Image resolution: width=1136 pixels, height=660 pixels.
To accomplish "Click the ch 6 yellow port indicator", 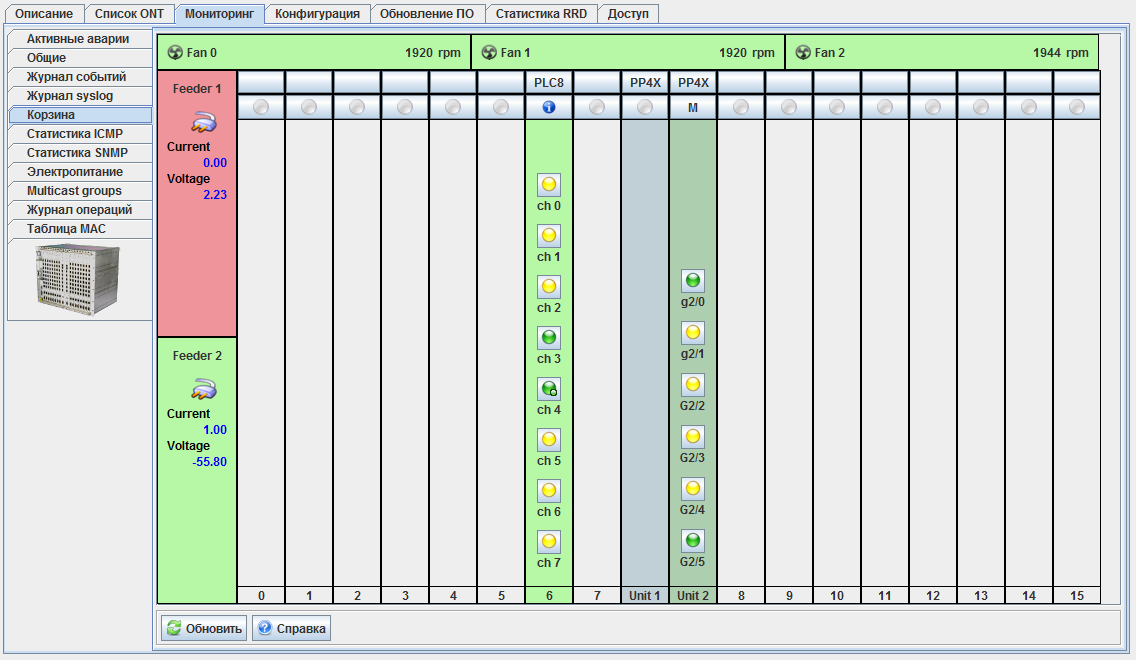I will pos(548,490).
